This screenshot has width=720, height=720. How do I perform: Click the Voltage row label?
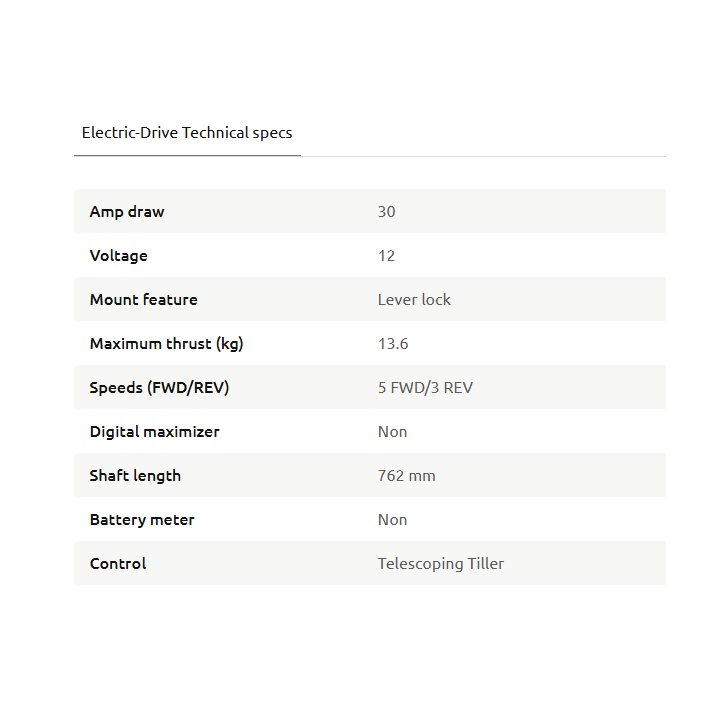(x=119, y=256)
